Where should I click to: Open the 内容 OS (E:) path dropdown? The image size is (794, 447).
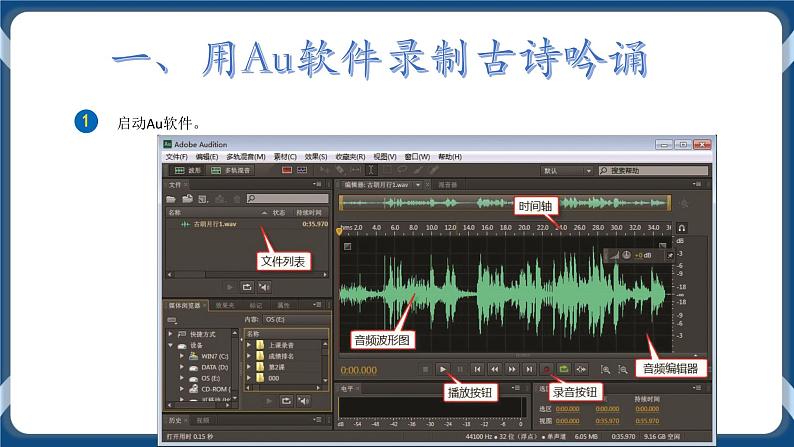tap(296, 319)
